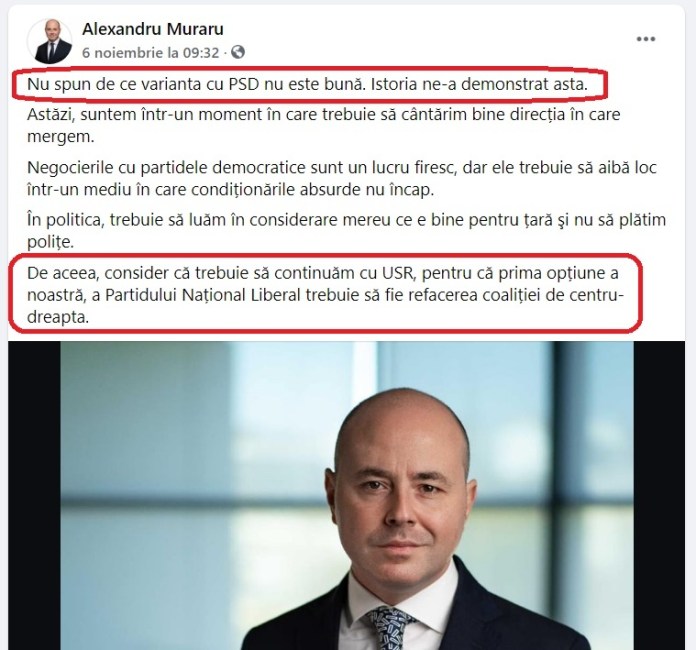
Task: Click the sentence 'Istoria ne-a demonstrat asta.'
Action: [x=479, y=84]
